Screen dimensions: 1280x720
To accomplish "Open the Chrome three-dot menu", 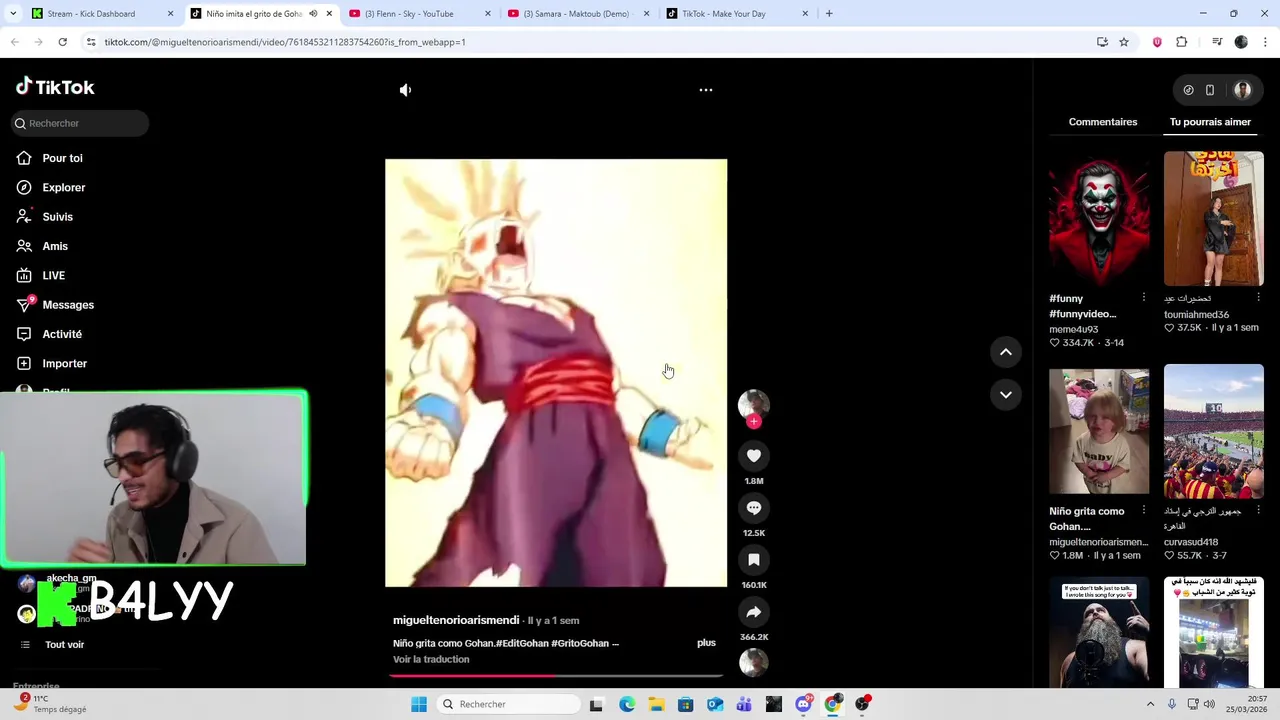I will click(x=1266, y=42).
